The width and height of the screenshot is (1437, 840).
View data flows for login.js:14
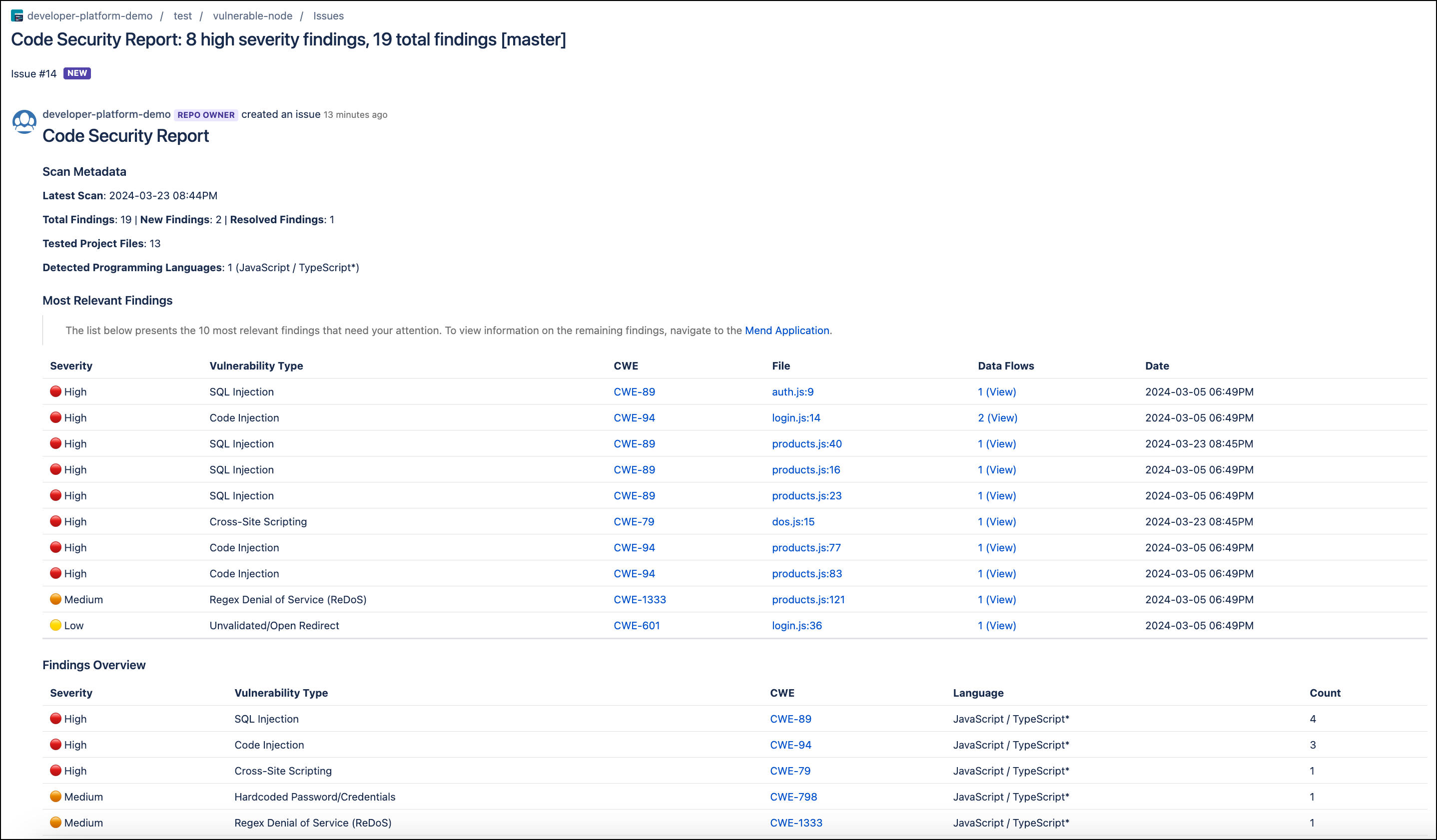click(x=997, y=418)
